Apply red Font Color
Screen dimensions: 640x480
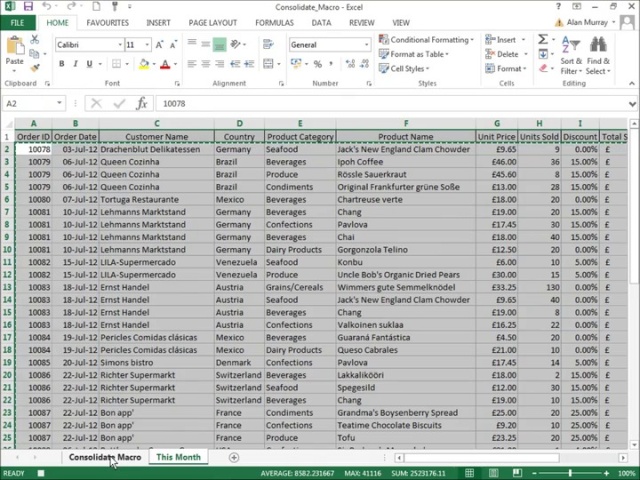tap(165, 64)
